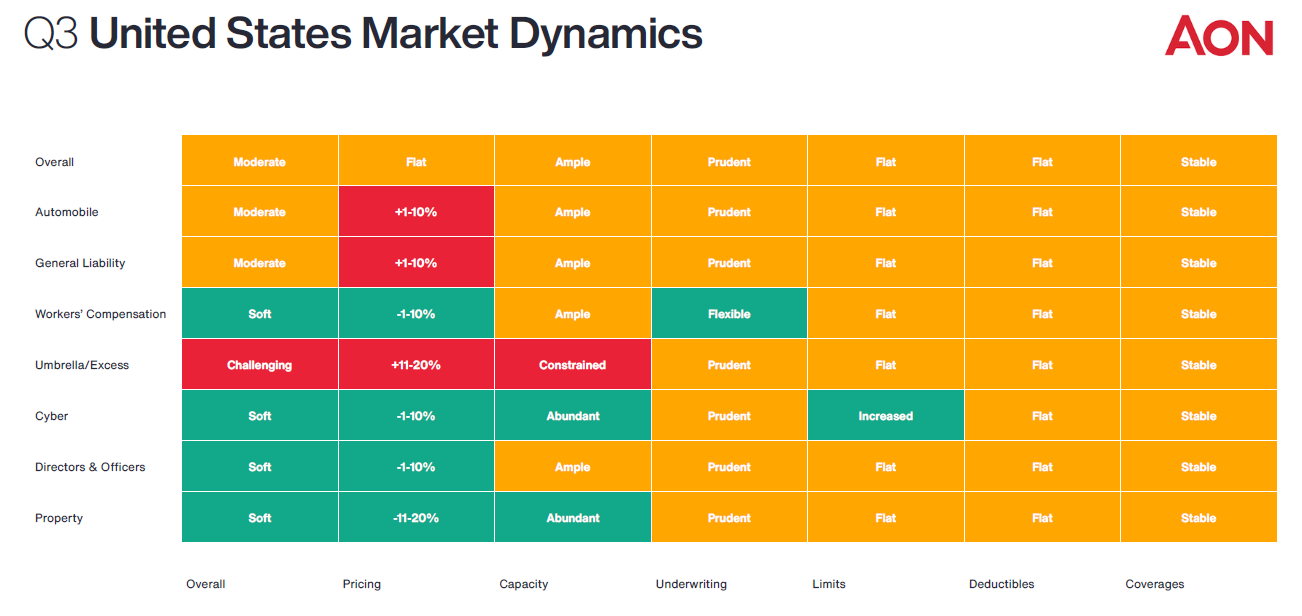1302x616 pixels.
Task: Select the Umbrella/Excess row label
Action: point(82,365)
